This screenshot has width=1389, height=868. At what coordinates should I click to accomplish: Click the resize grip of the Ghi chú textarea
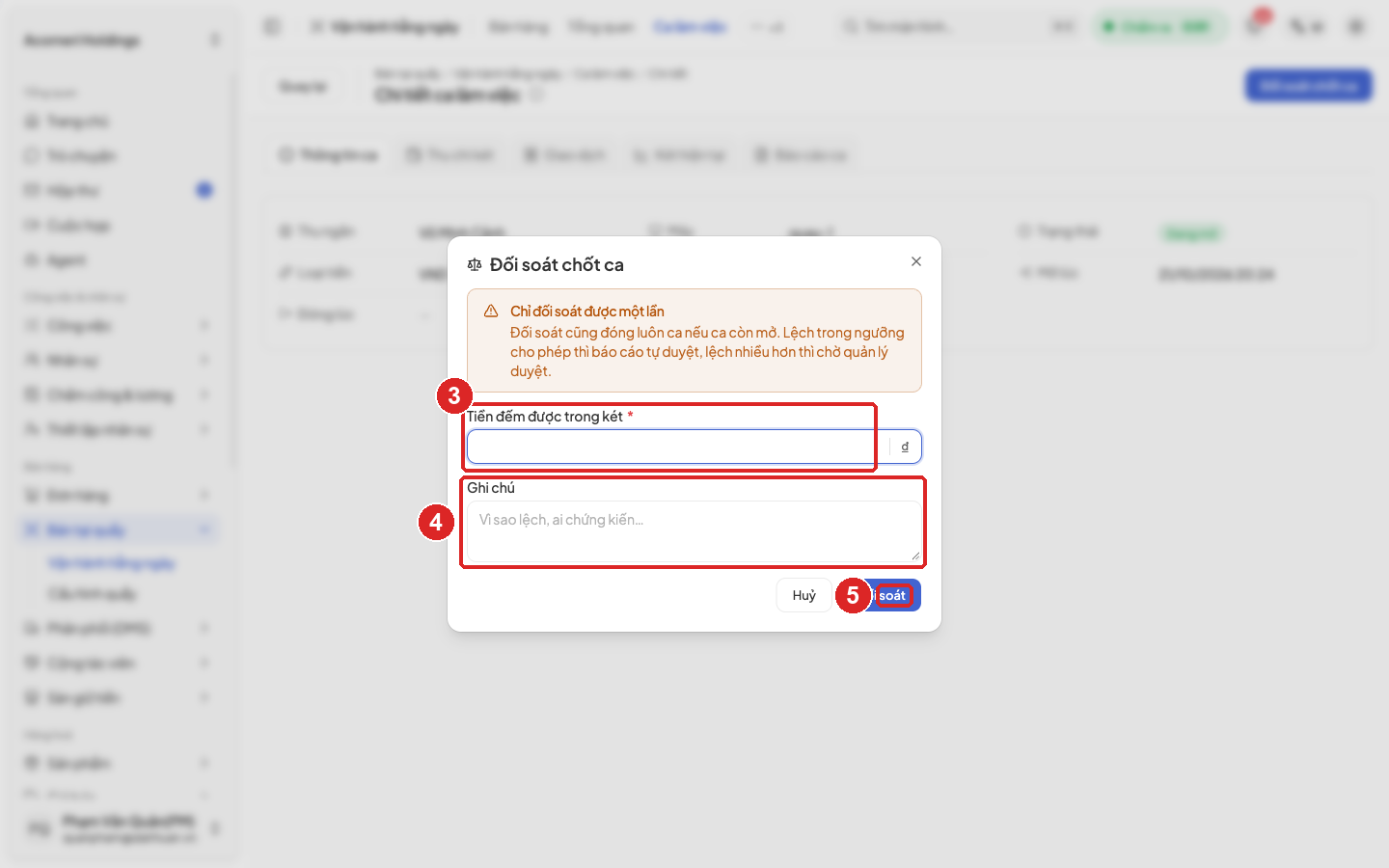tap(914, 556)
